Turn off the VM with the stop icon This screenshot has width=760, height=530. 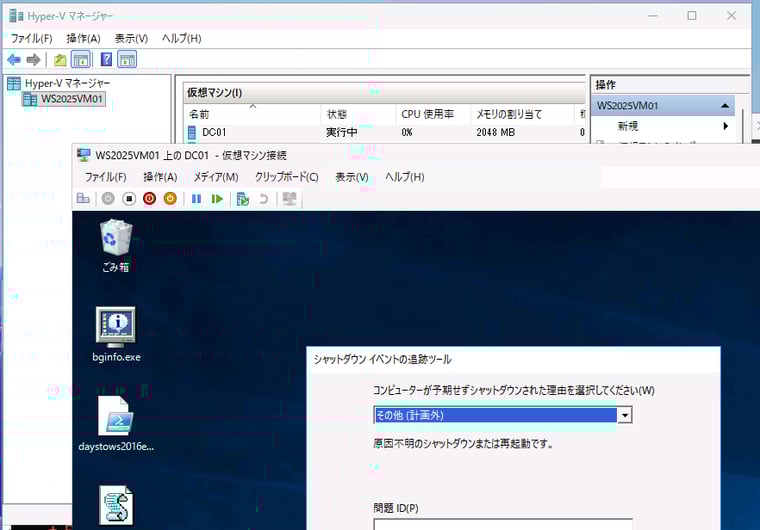[x=129, y=199]
